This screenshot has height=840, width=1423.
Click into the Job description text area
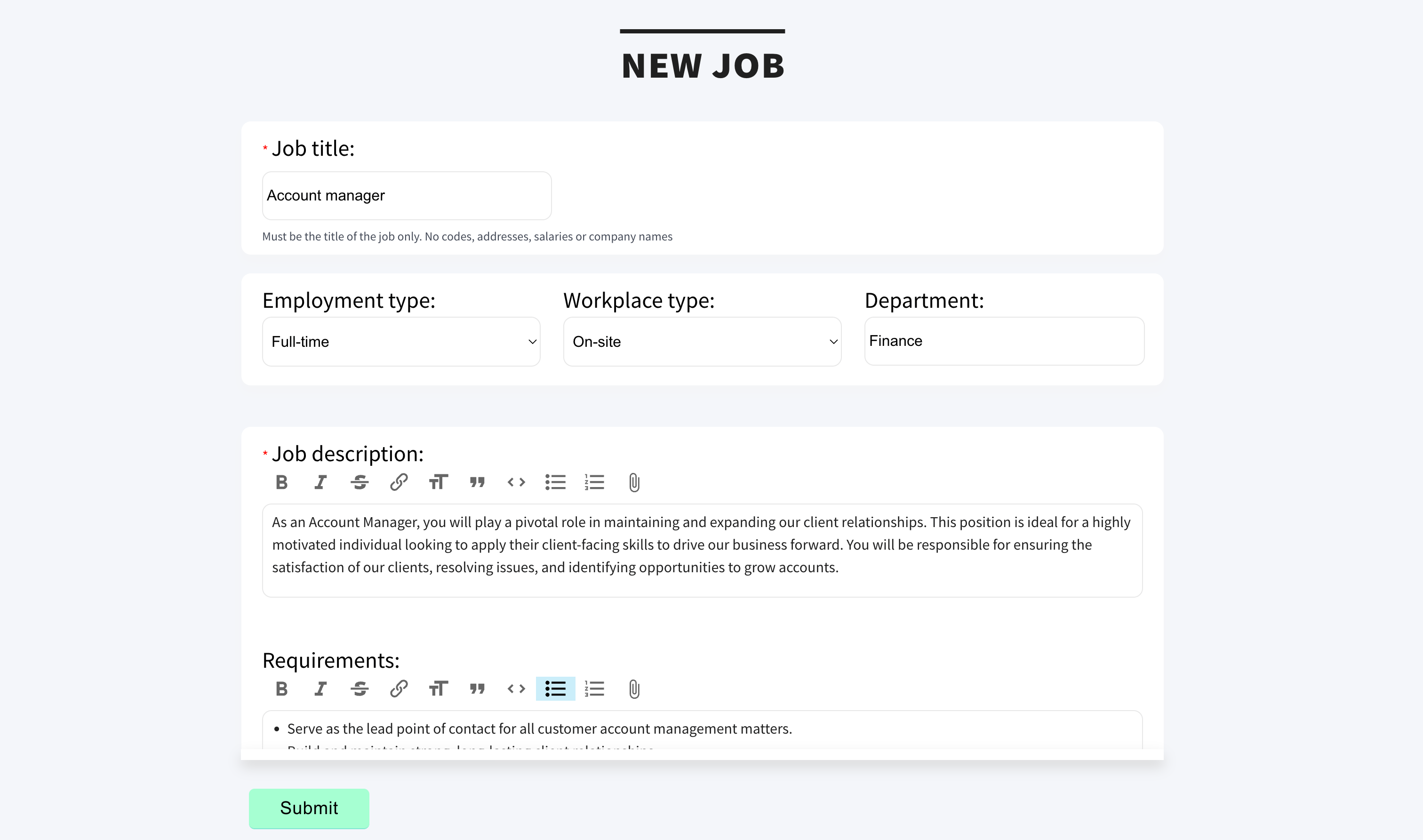click(702, 550)
